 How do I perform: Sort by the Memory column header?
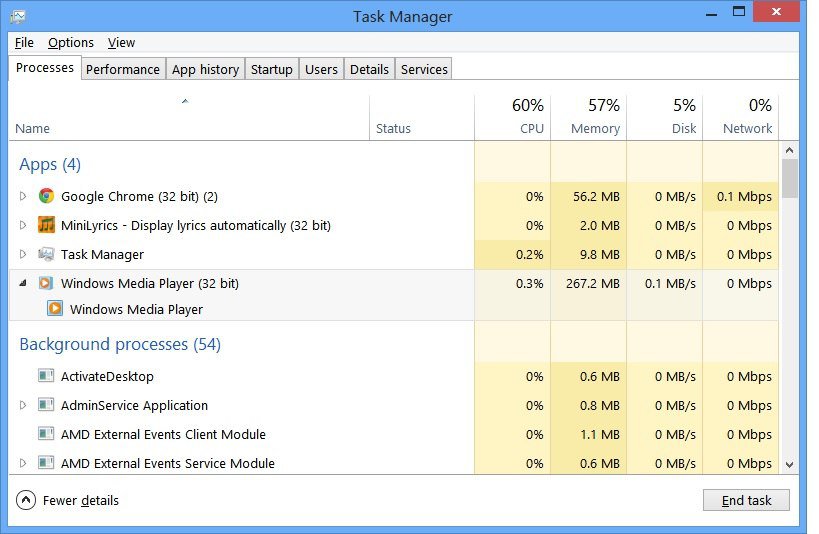589,118
